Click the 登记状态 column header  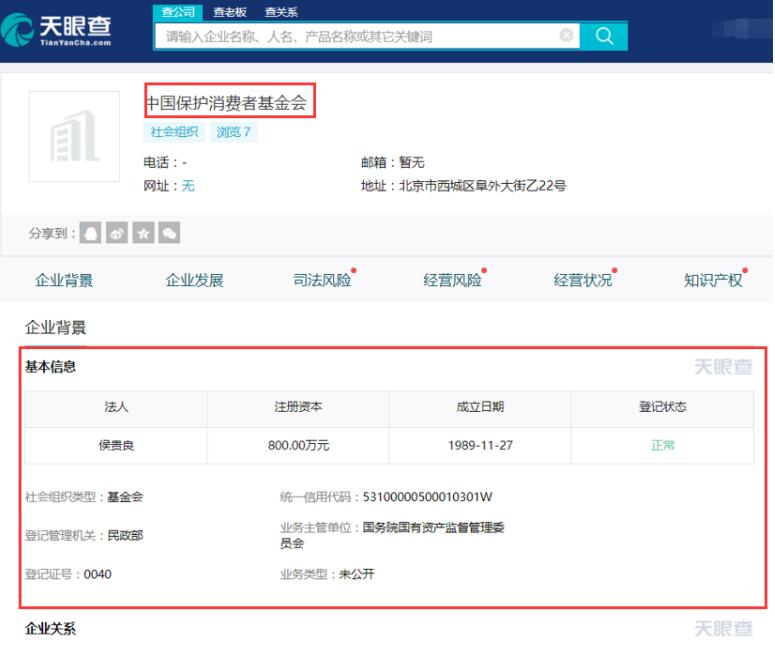click(x=663, y=407)
